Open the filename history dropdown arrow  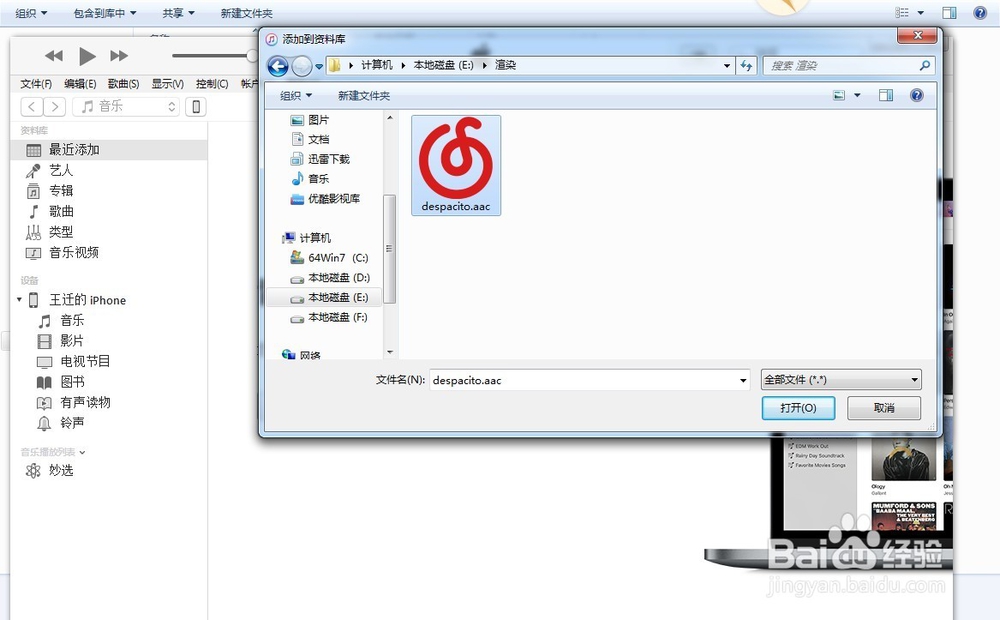click(x=743, y=380)
